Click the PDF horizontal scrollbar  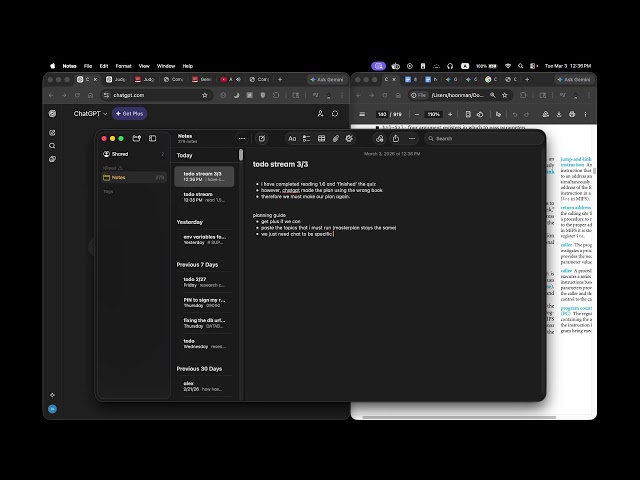click(459, 417)
